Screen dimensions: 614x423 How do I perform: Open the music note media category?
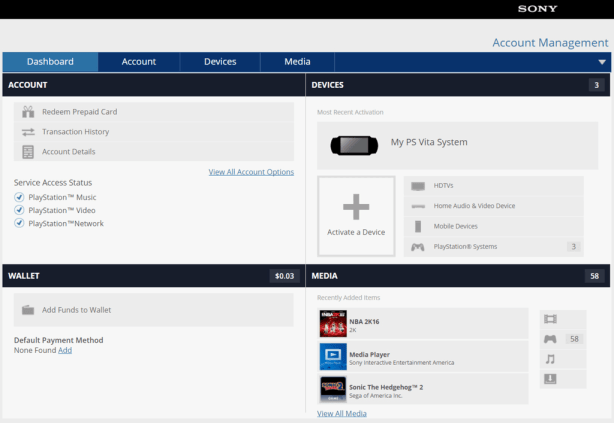pos(550,359)
